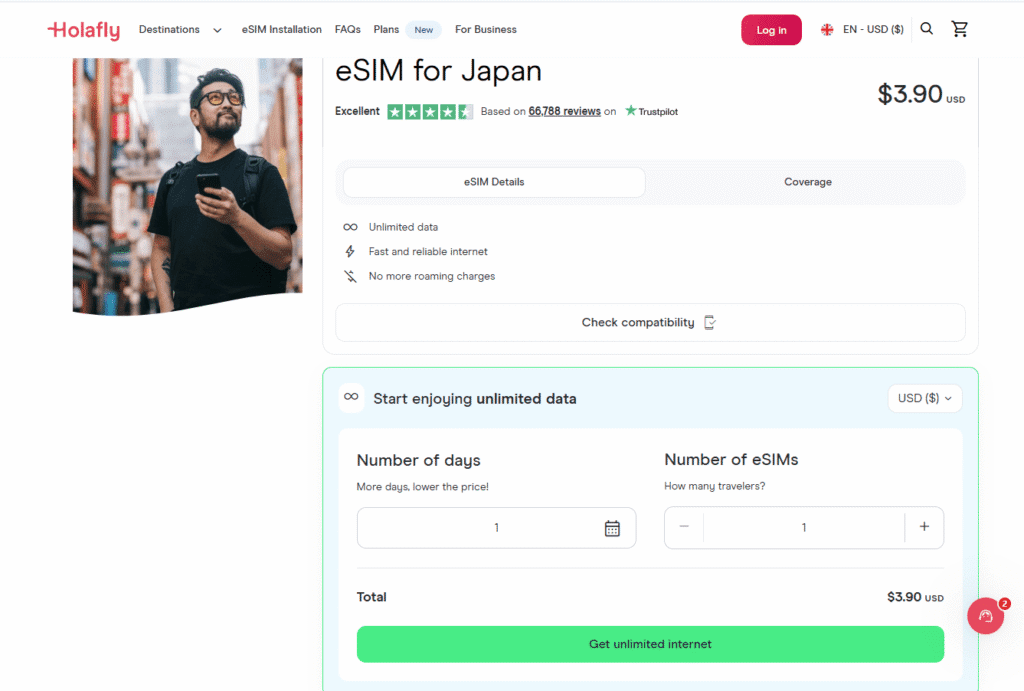Open the search magnifier icon
Viewport: 1024px width, 691px height.
click(x=926, y=29)
